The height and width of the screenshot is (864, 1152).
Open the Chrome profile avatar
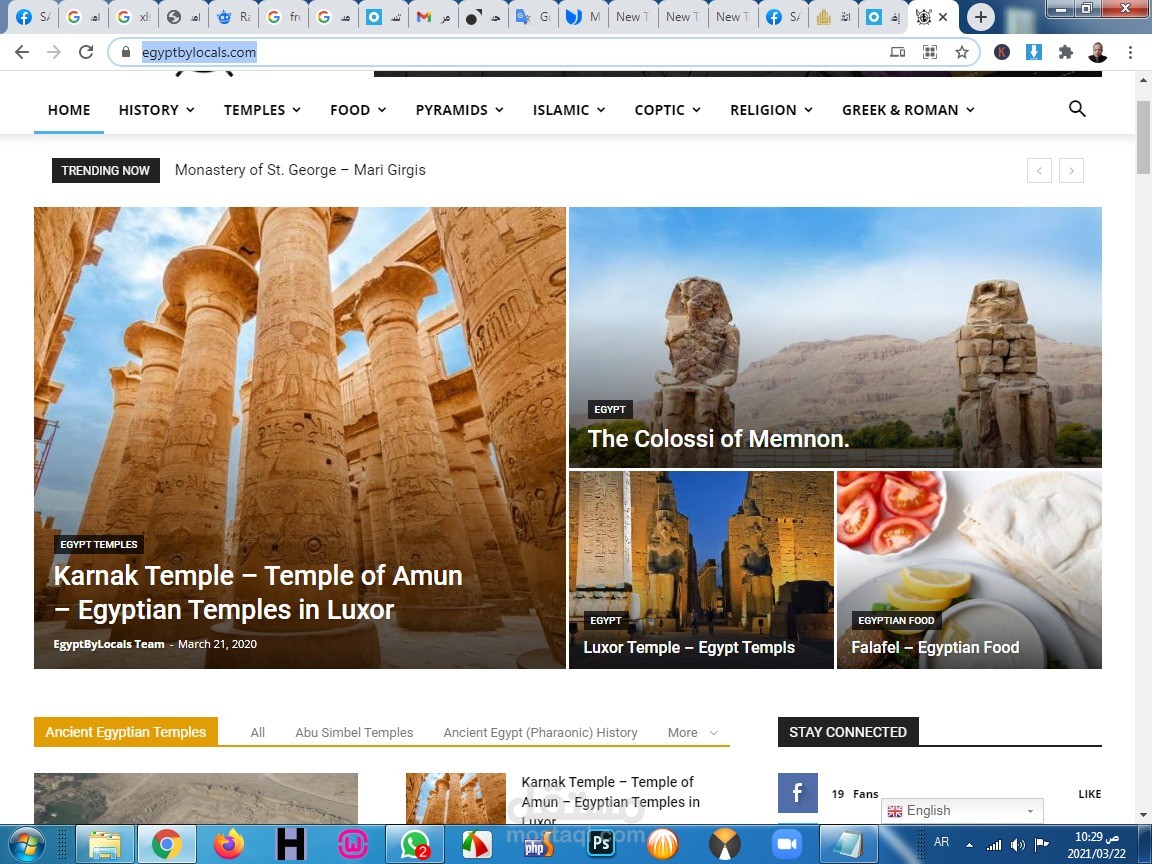(x=1098, y=52)
